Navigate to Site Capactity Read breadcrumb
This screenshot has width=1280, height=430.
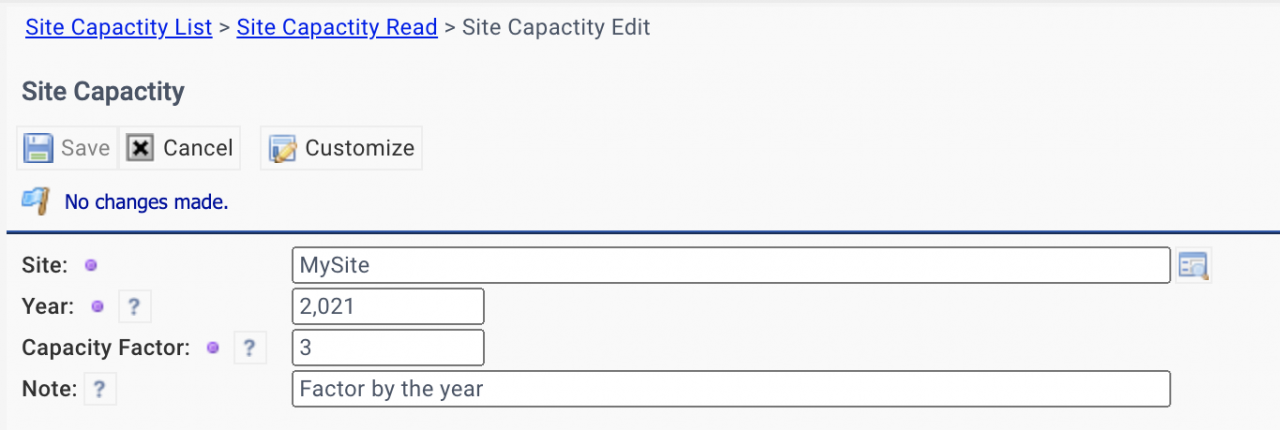tap(337, 27)
